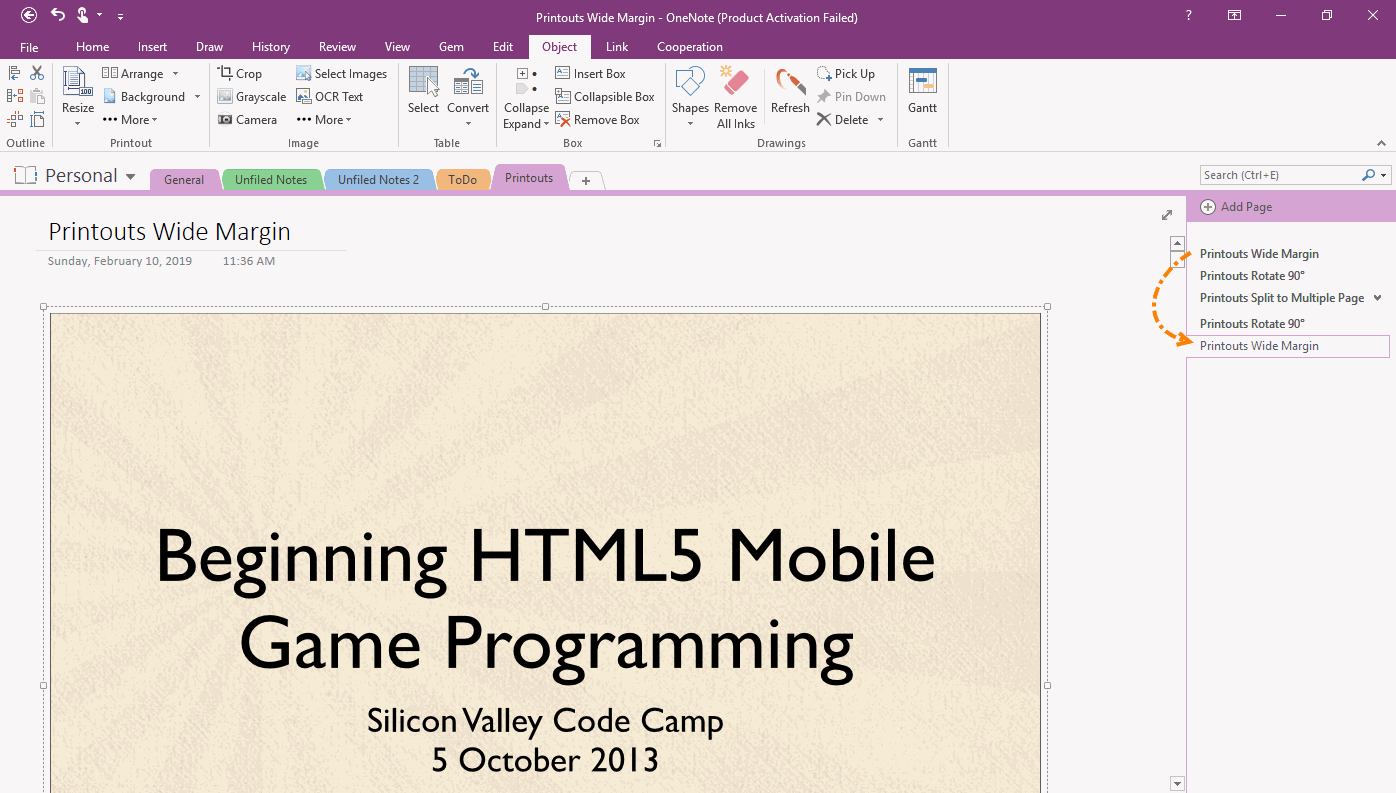
Task: Click the Camera tool
Action: click(x=247, y=120)
